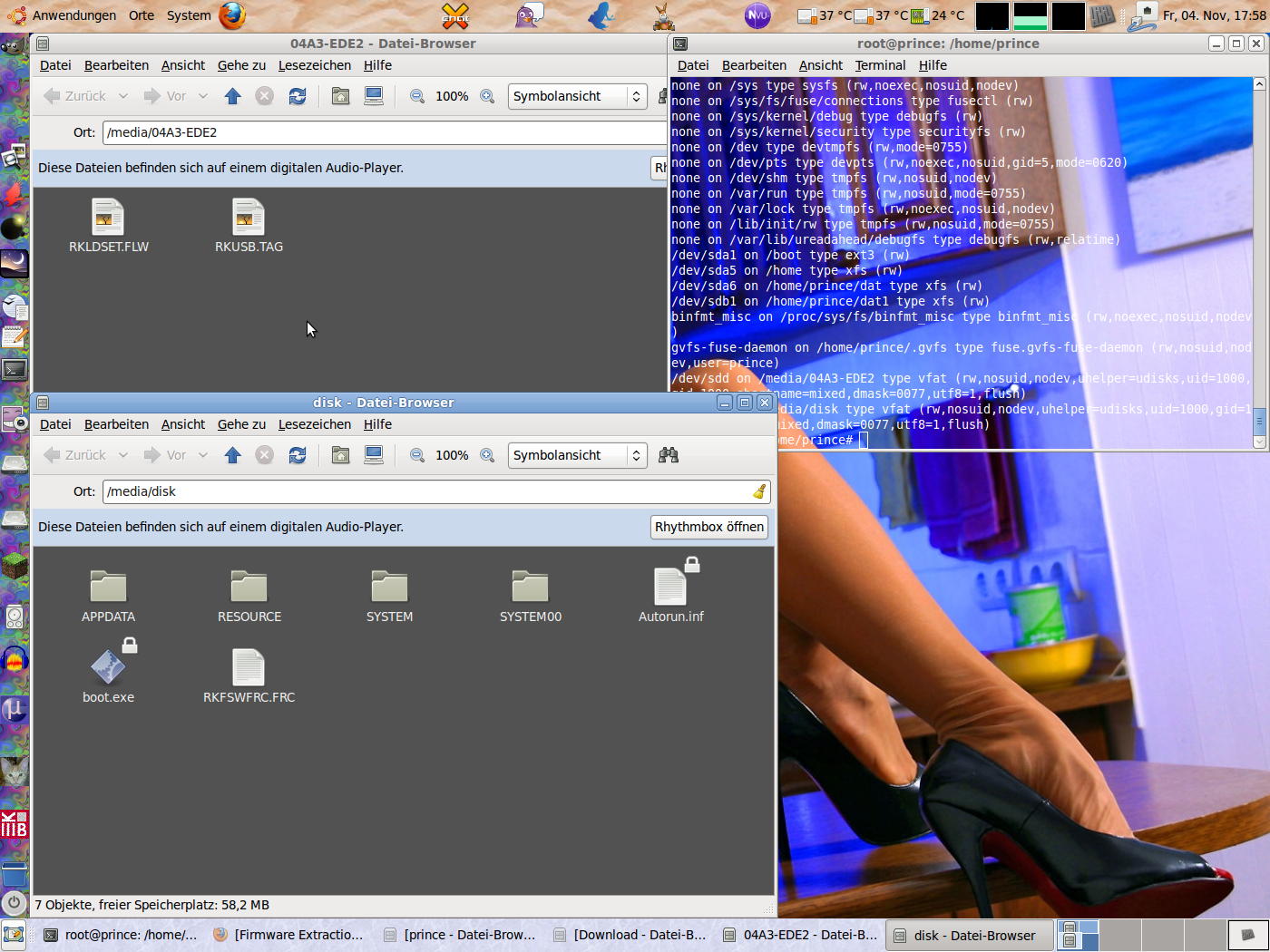Open Ansicht menu in 04A3-EDE2 window

tap(183, 65)
